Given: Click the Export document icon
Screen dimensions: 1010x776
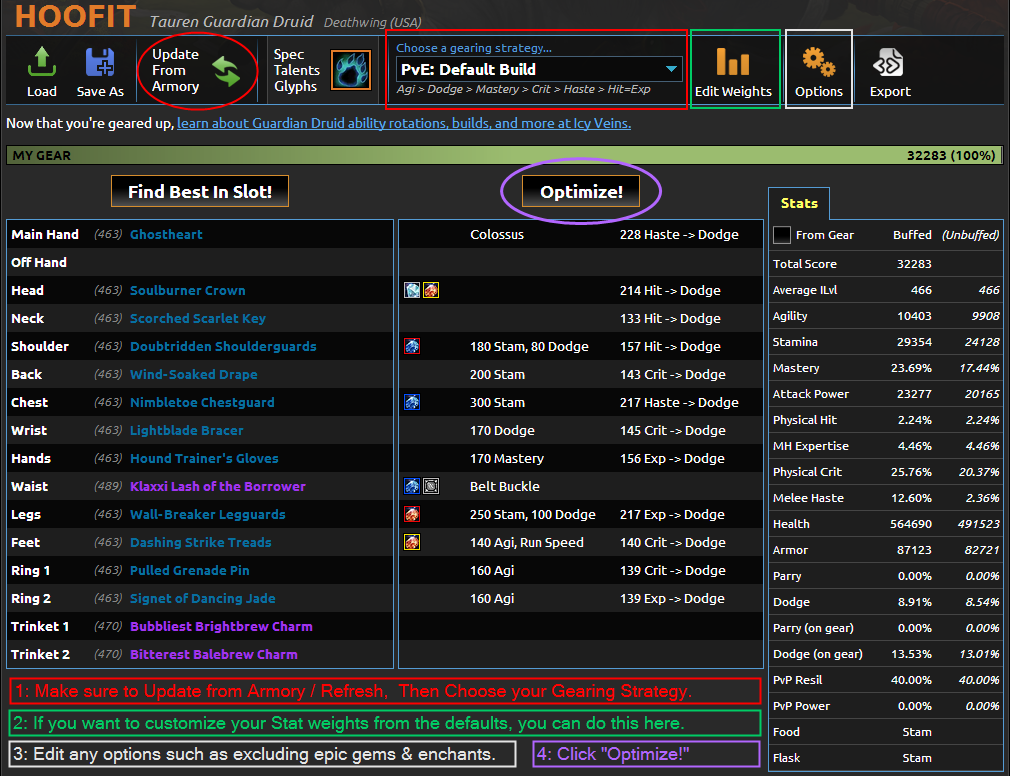Looking at the screenshot, I should pos(888,62).
